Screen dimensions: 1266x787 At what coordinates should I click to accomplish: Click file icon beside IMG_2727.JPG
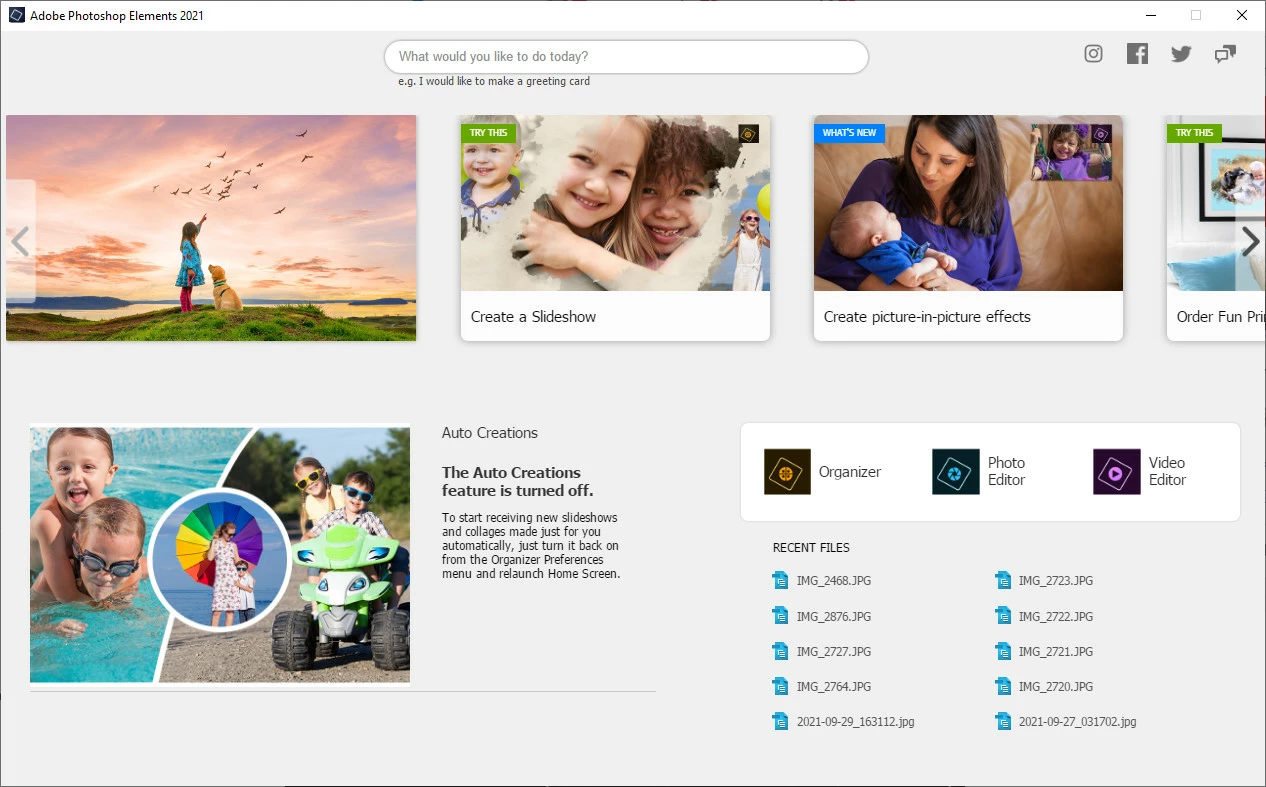click(781, 651)
